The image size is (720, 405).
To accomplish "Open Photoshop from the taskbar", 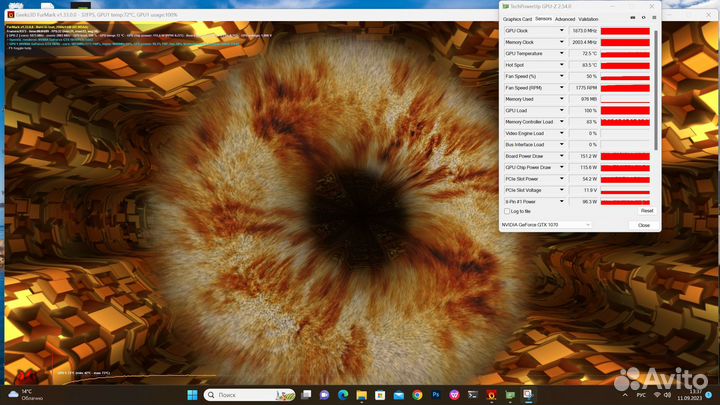I will point(436,395).
